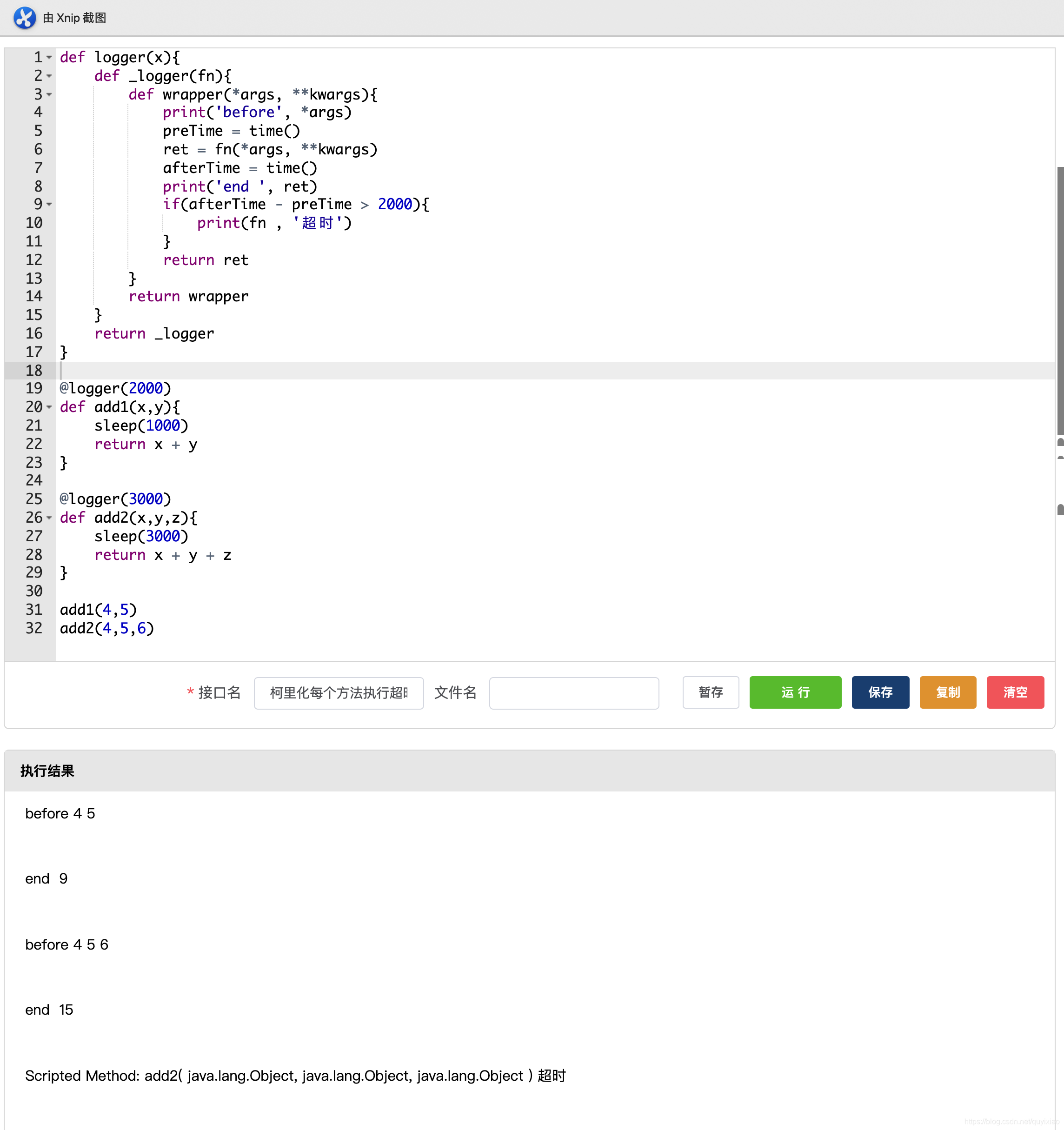Fold the if block at line 9
Image resolution: width=1064 pixels, height=1130 pixels.
tap(49, 204)
